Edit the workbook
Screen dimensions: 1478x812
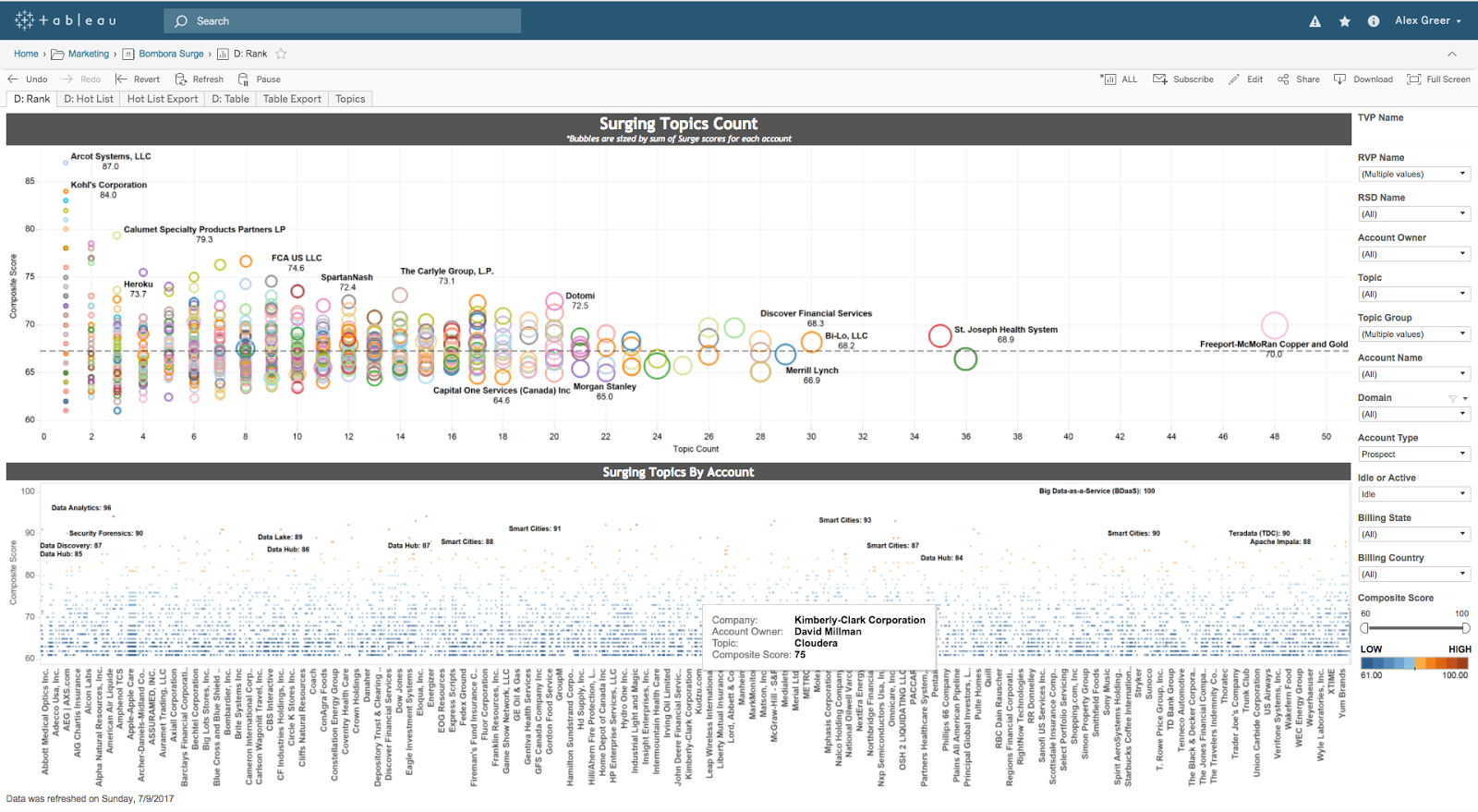pos(1246,79)
